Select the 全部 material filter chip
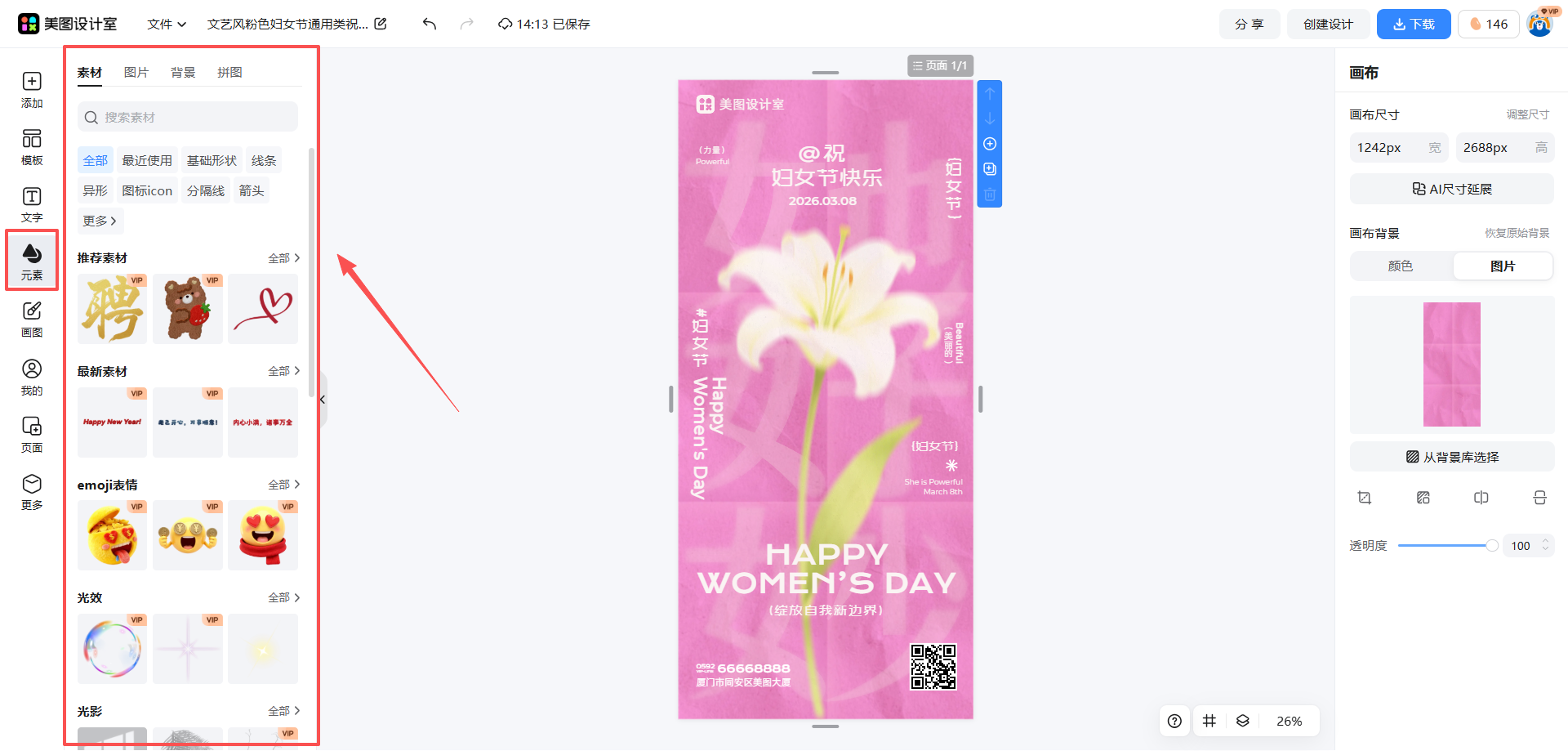The height and width of the screenshot is (751, 1568). [x=95, y=161]
